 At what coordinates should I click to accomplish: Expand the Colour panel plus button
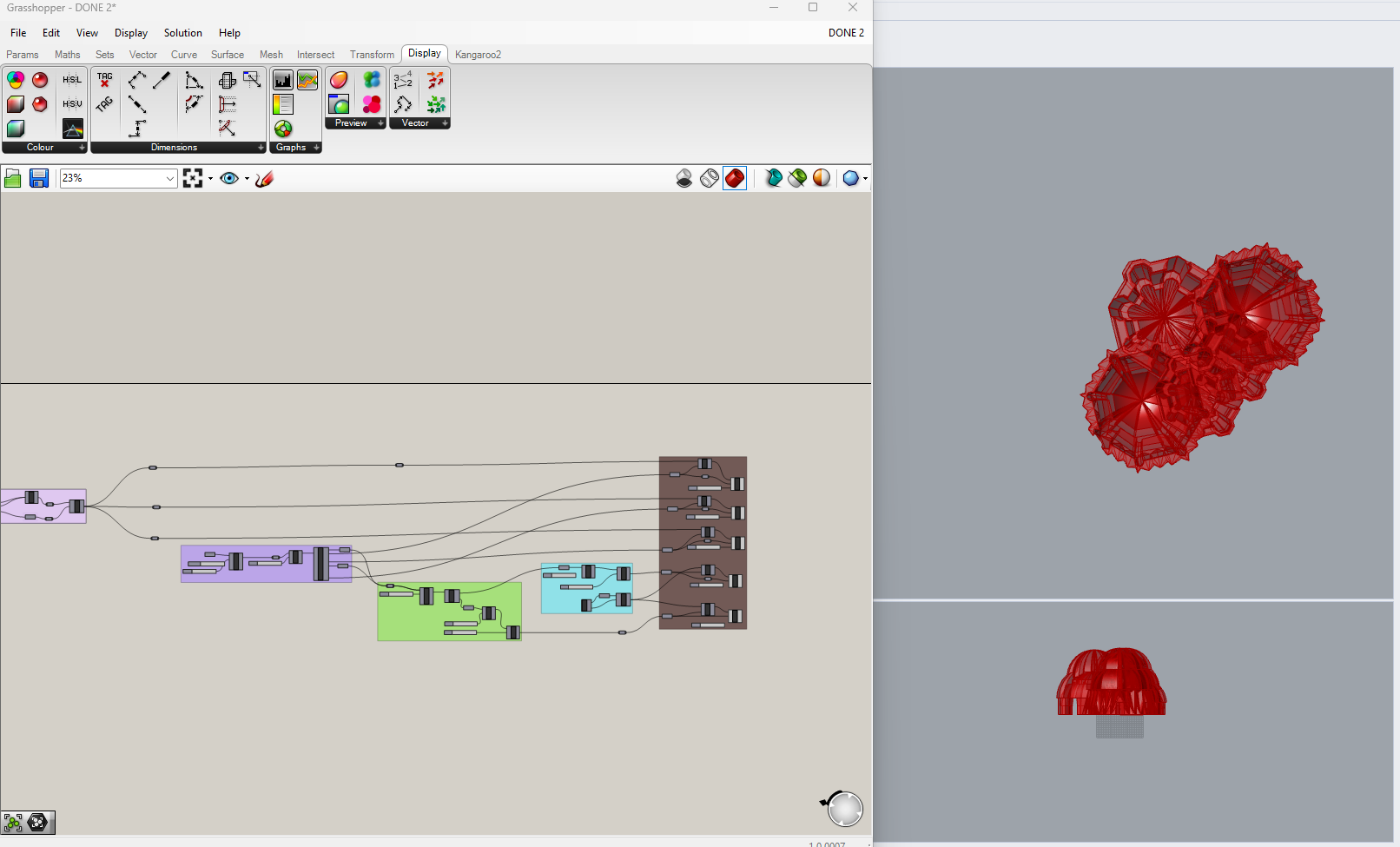82,148
